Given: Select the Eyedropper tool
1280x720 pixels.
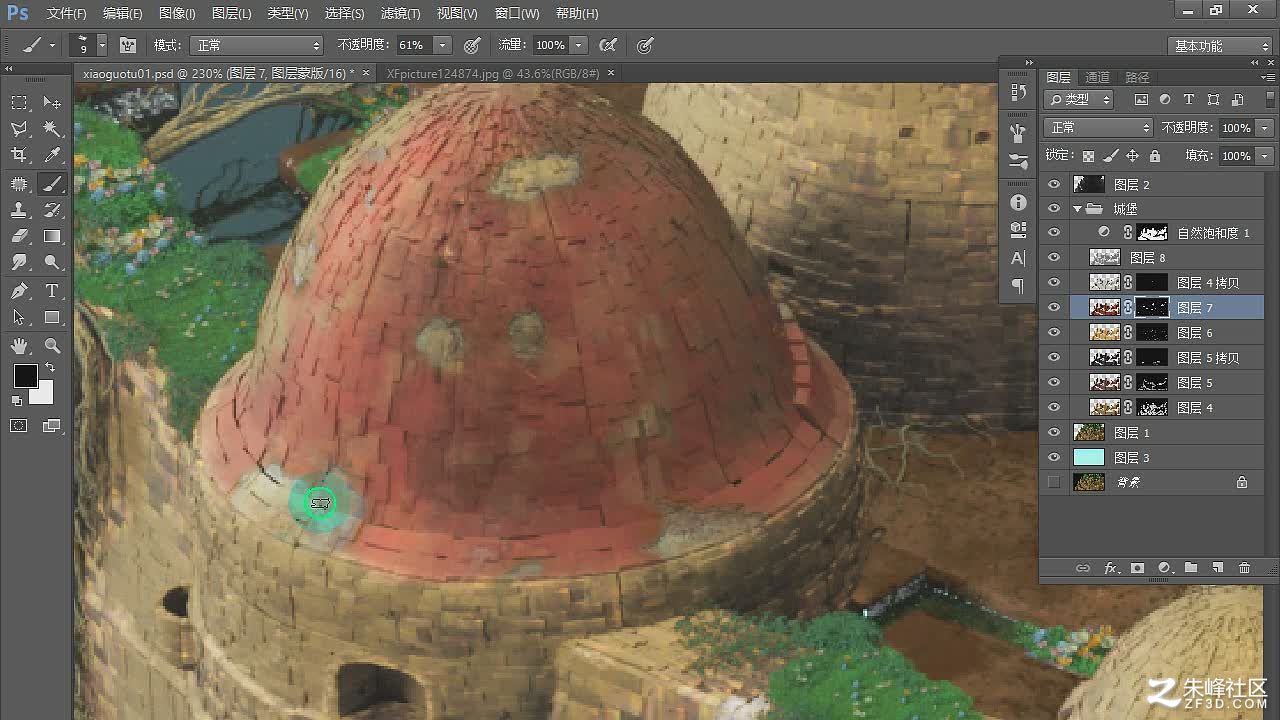Looking at the screenshot, I should [52, 155].
